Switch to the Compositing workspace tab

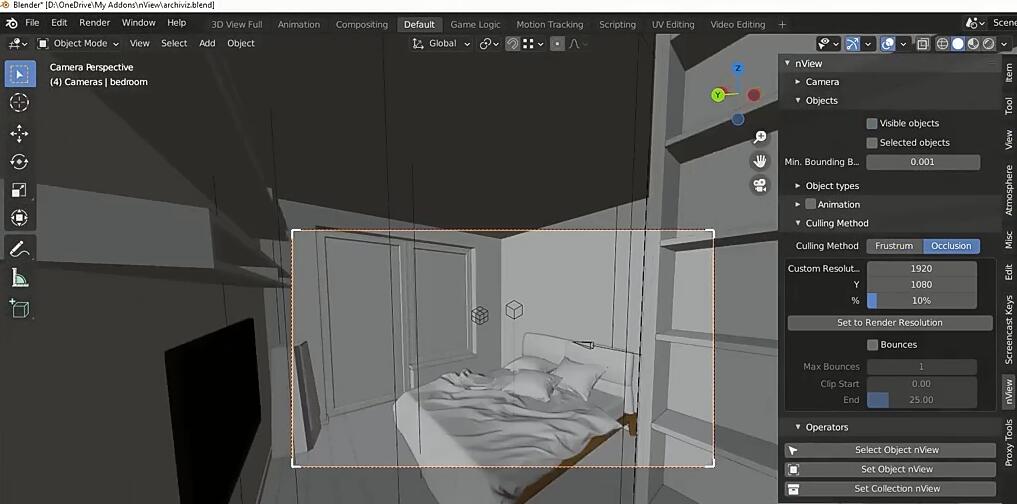pos(361,25)
